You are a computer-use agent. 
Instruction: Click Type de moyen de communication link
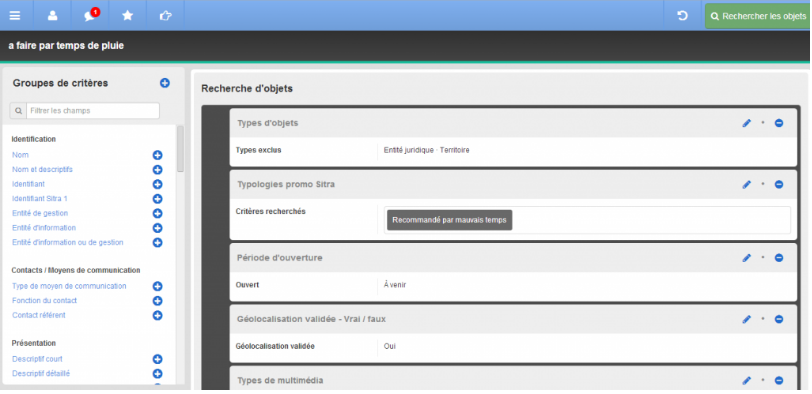[69, 286]
